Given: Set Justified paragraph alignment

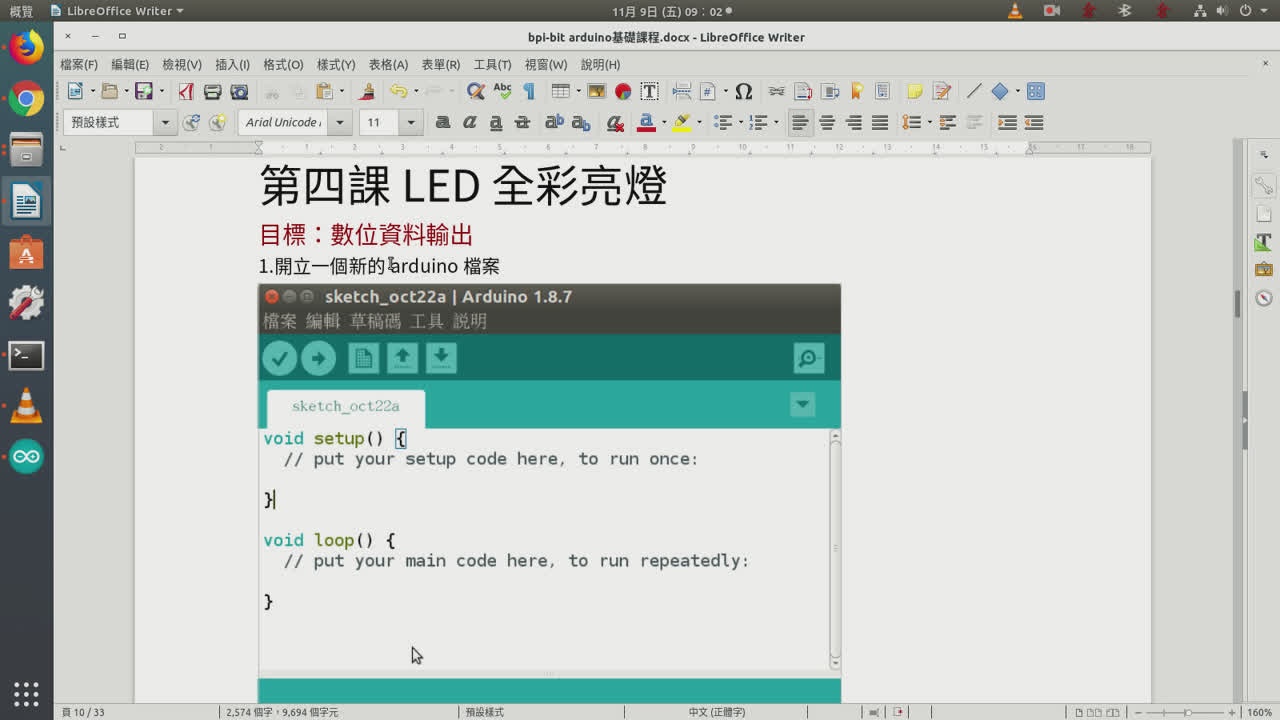Looking at the screenshot, I should 880,123.
